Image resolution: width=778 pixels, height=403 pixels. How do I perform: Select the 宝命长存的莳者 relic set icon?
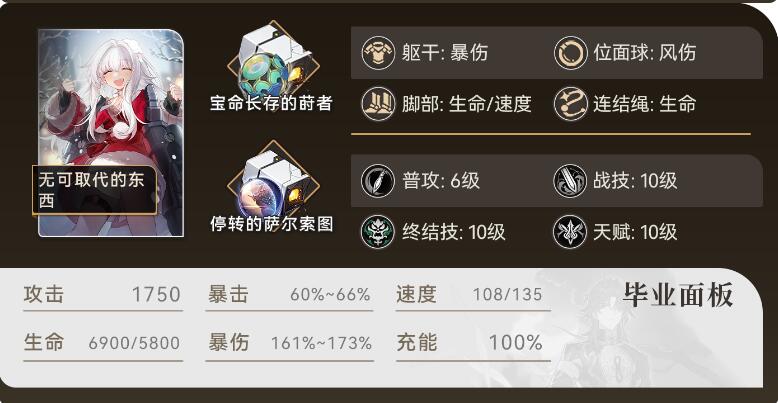pos(272,60)
